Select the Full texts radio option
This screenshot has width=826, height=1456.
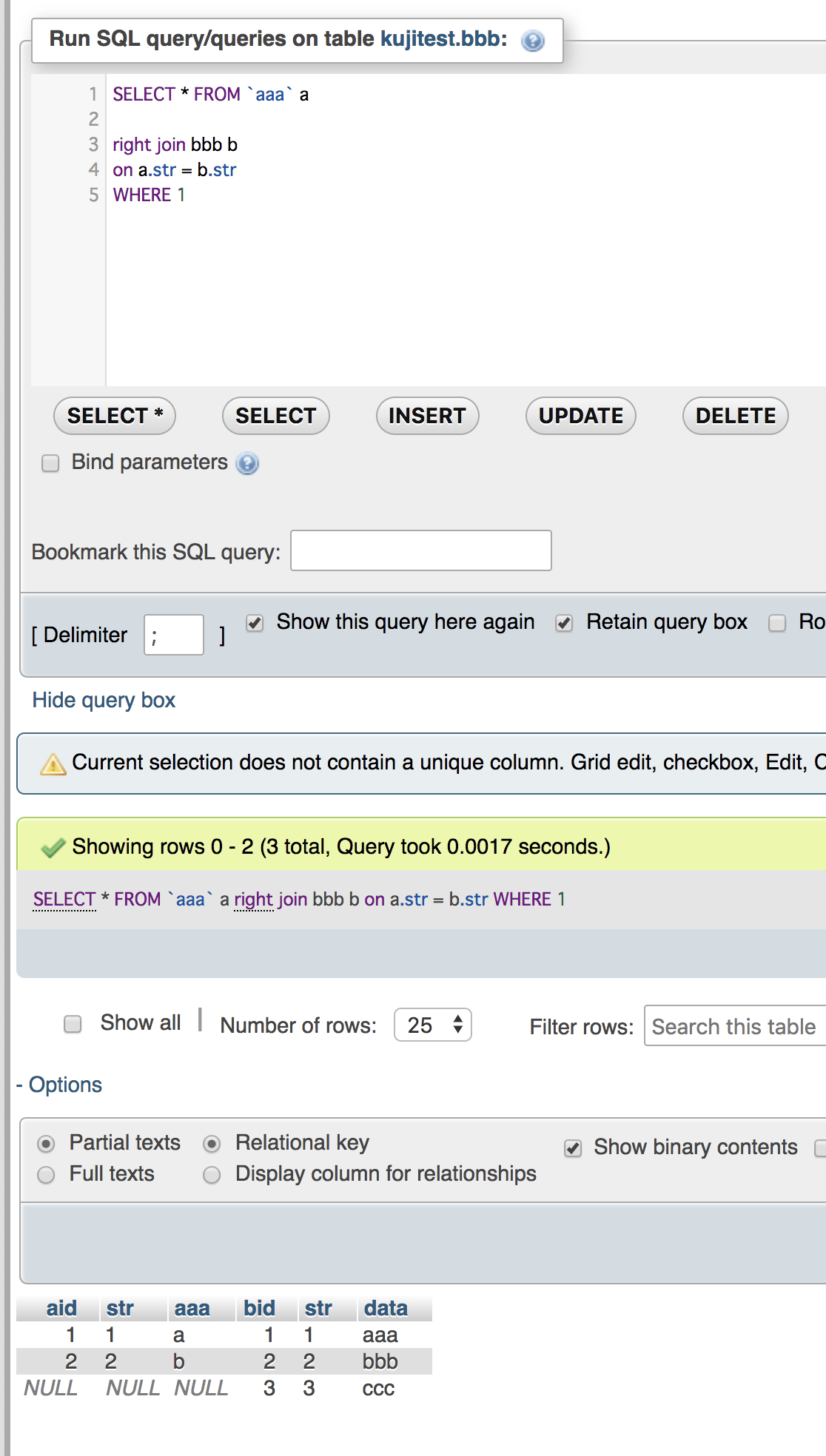(x=46, y=1175)
